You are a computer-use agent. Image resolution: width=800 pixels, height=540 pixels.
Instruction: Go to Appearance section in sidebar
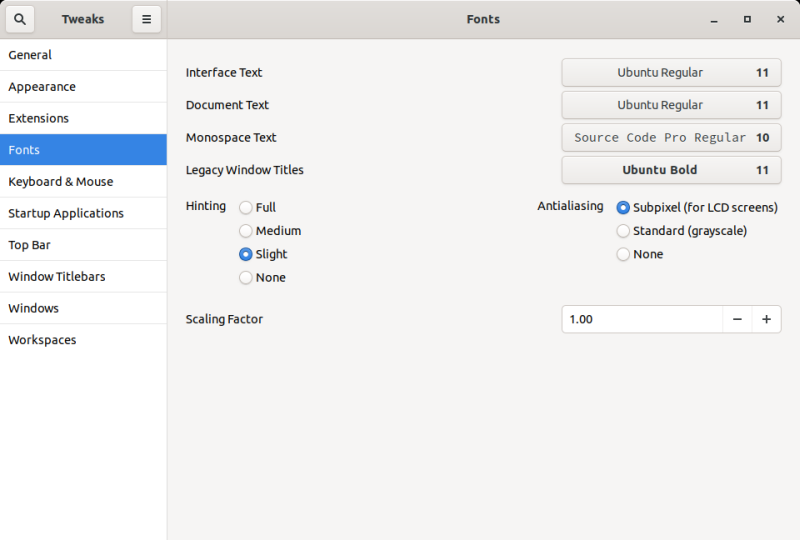pyautogui.click(x=83, y=87)
